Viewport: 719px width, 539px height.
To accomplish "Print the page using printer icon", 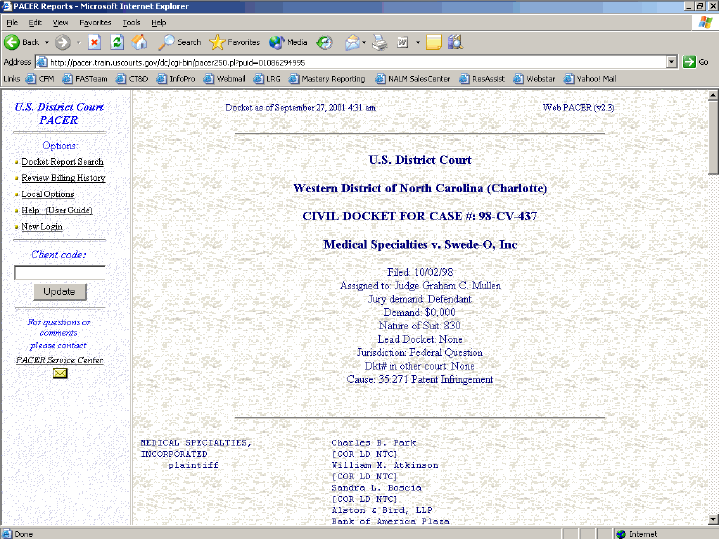I will point(380,43).
